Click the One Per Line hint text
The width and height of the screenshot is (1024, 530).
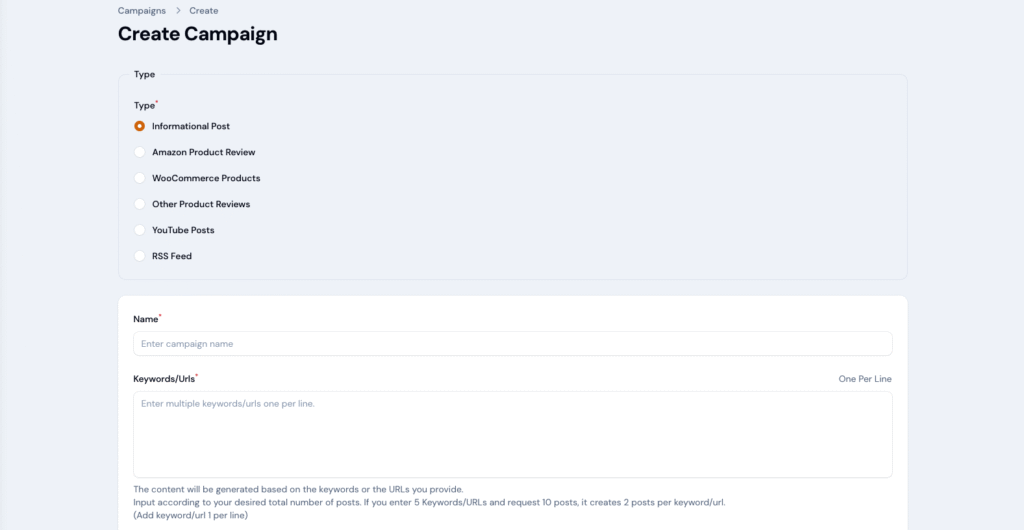coord(865,379)
